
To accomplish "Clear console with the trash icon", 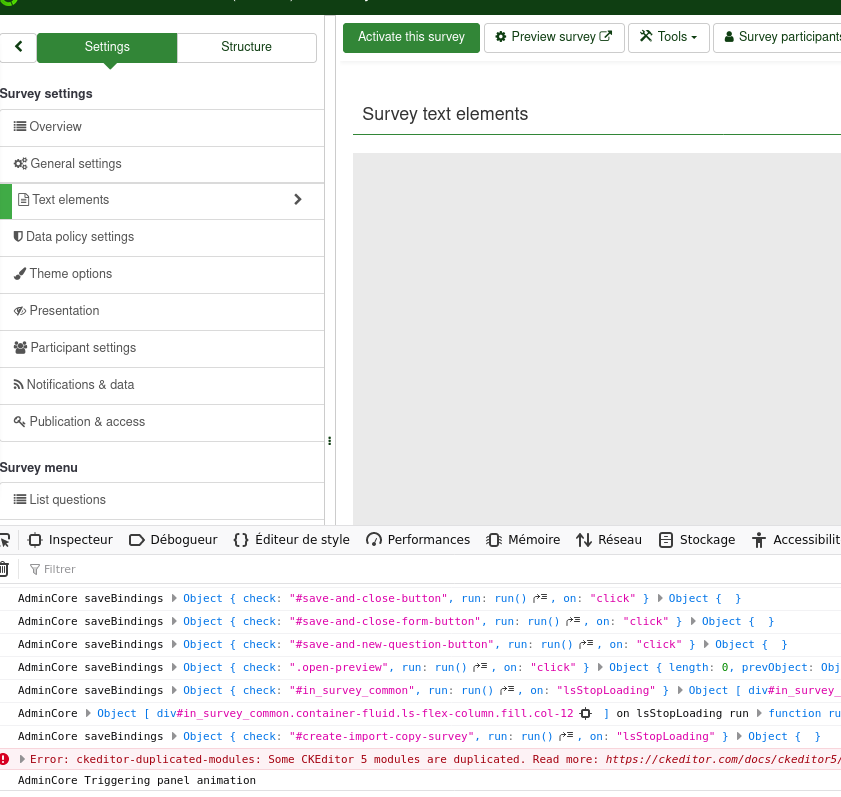I will (4, 569).
